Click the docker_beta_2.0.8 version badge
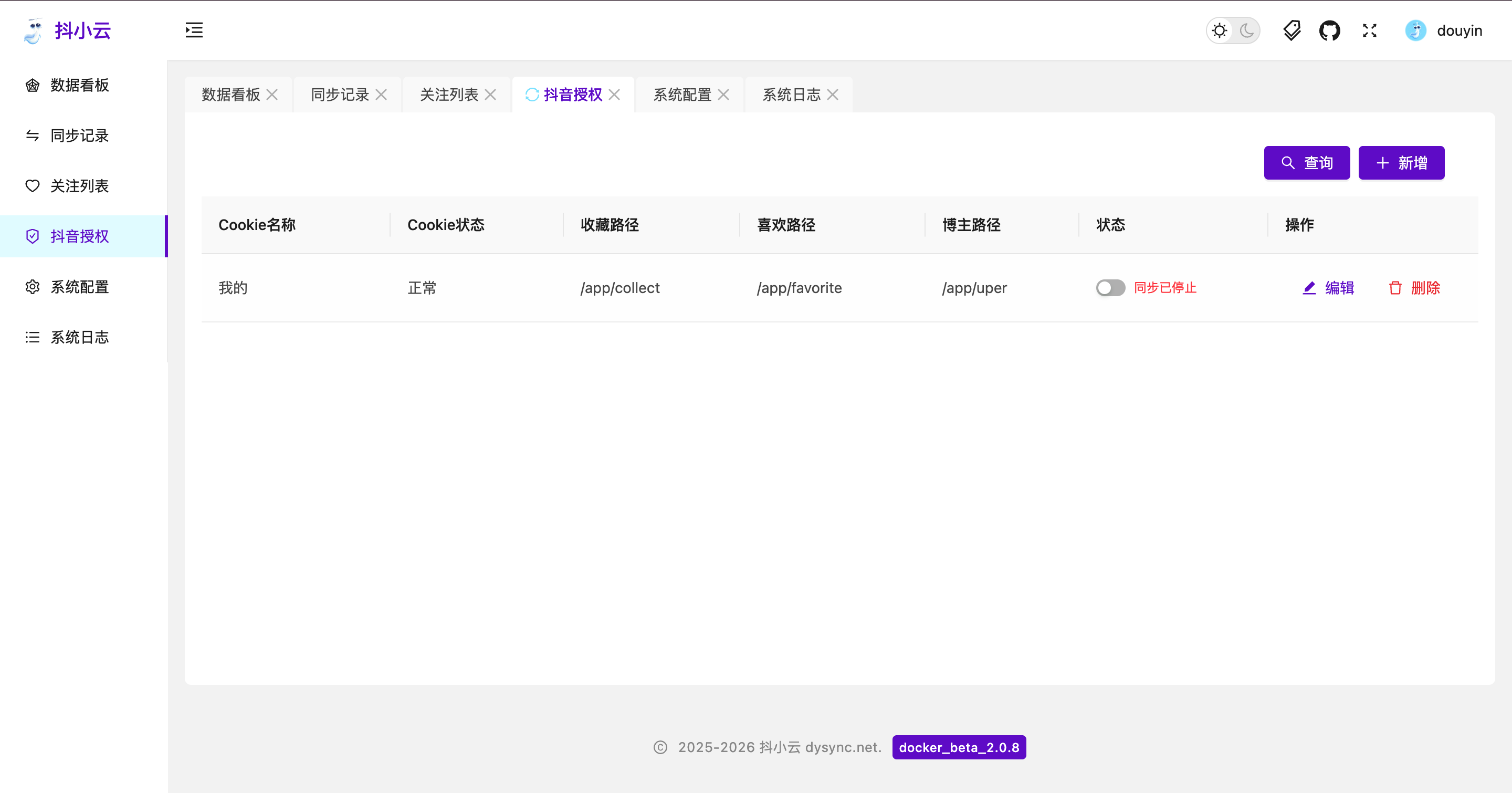Screen dimensions: 1512x793 click(959, 747)
